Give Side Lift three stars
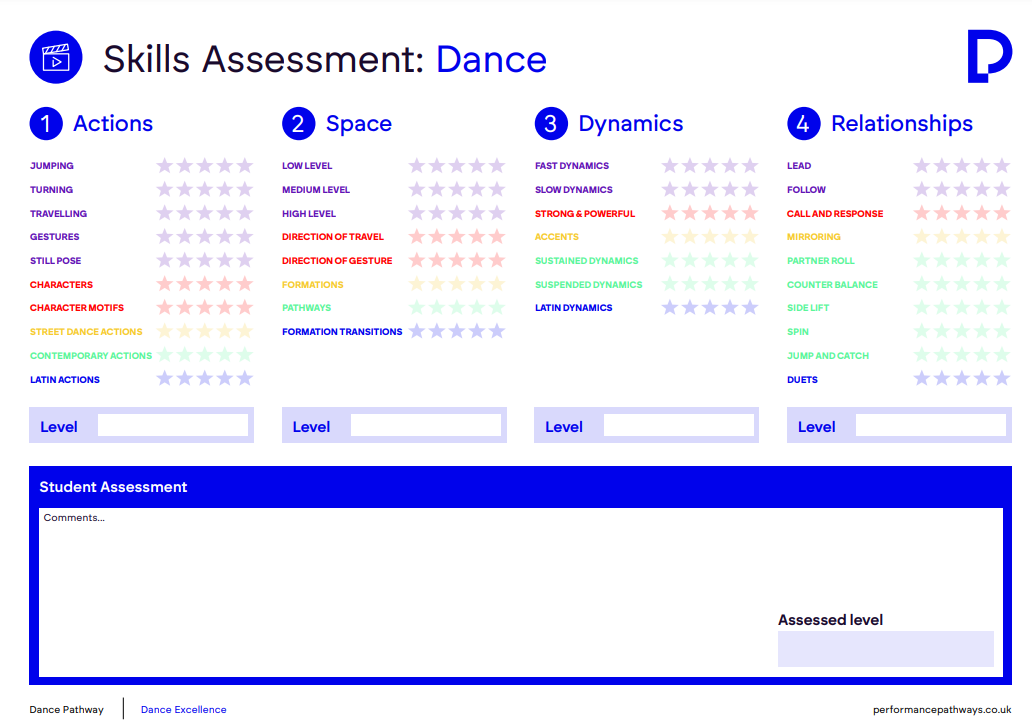The image size is (1032, 727). coord(962,307)
